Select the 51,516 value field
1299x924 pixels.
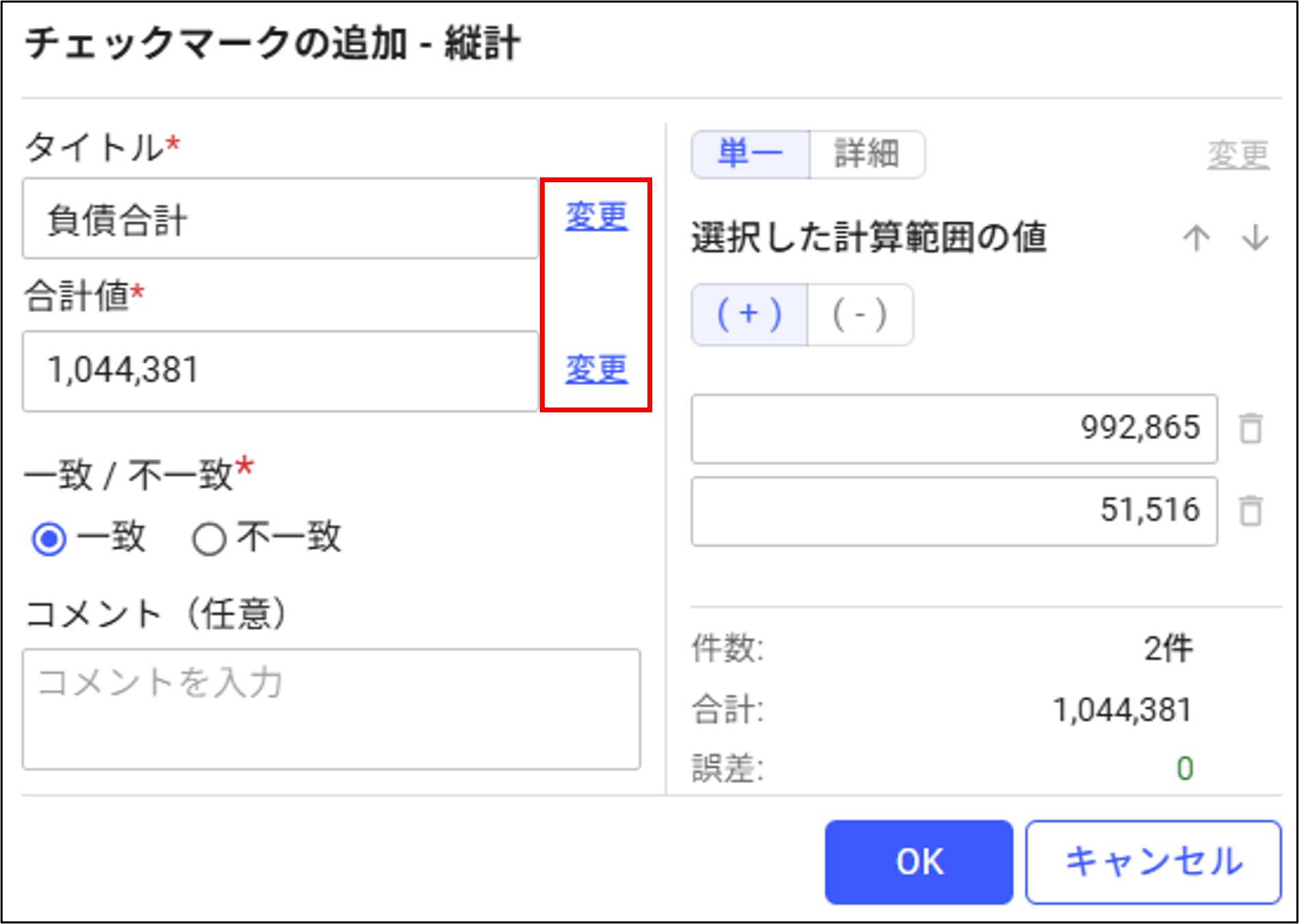coord(954,511)
